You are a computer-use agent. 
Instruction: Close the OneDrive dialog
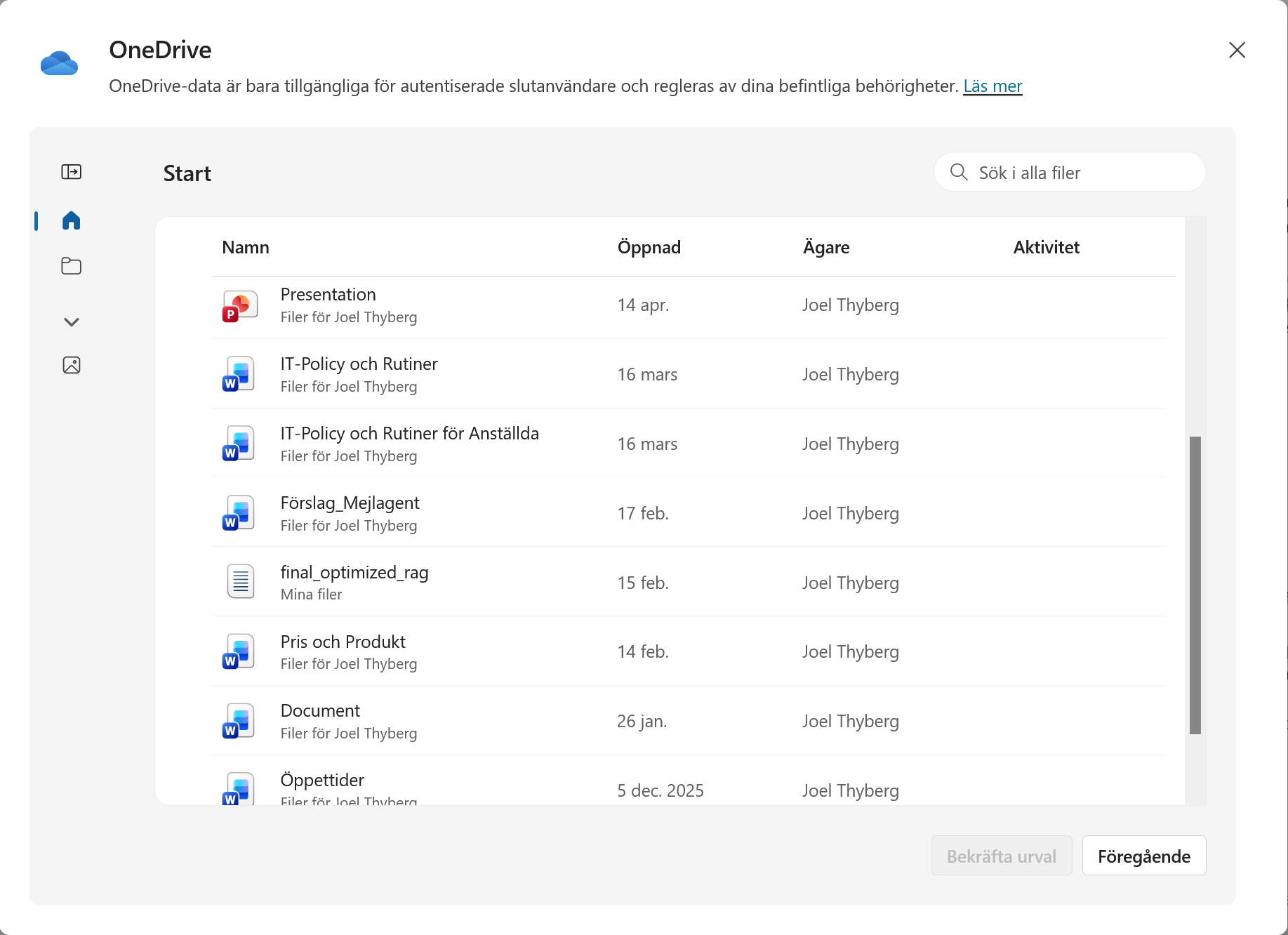[x=1237, y=50]
